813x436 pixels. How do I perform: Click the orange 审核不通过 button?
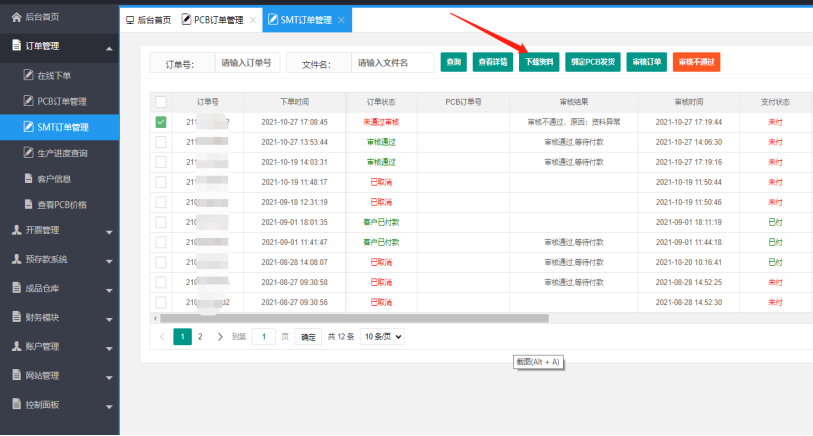[696, 62]
